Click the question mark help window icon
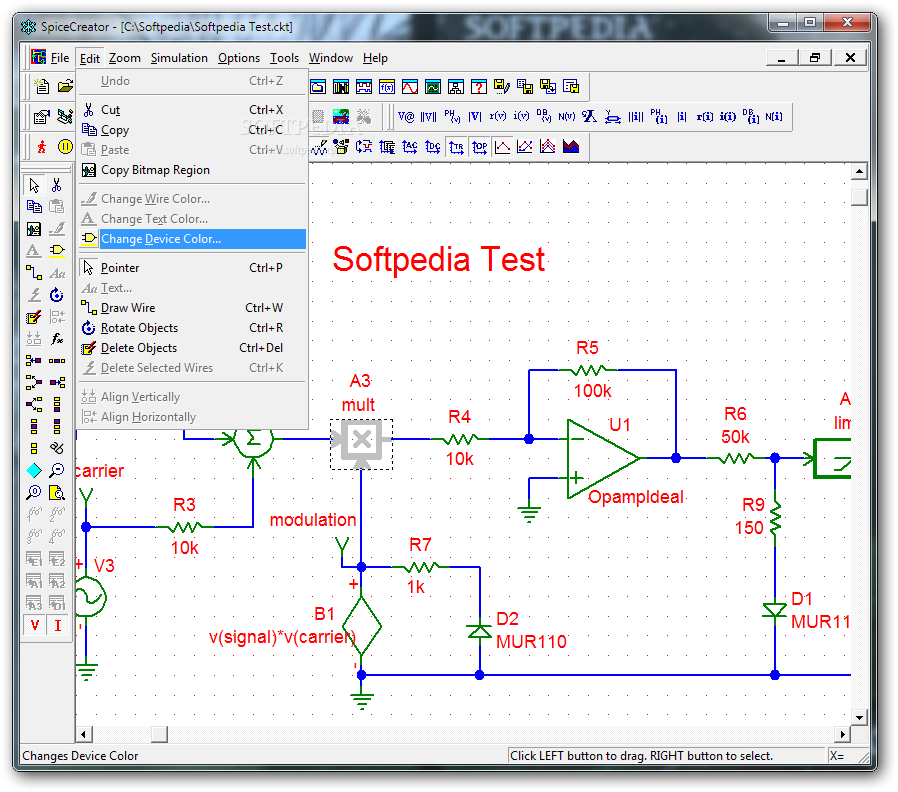This screenshot has width=898, height=792. pos(479,87)
